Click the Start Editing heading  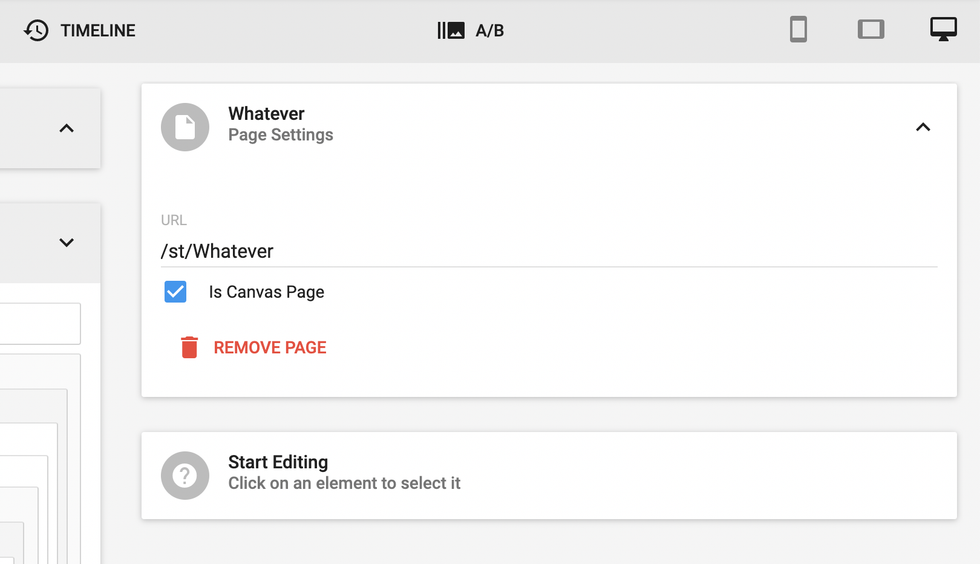(x=278, y=462)
